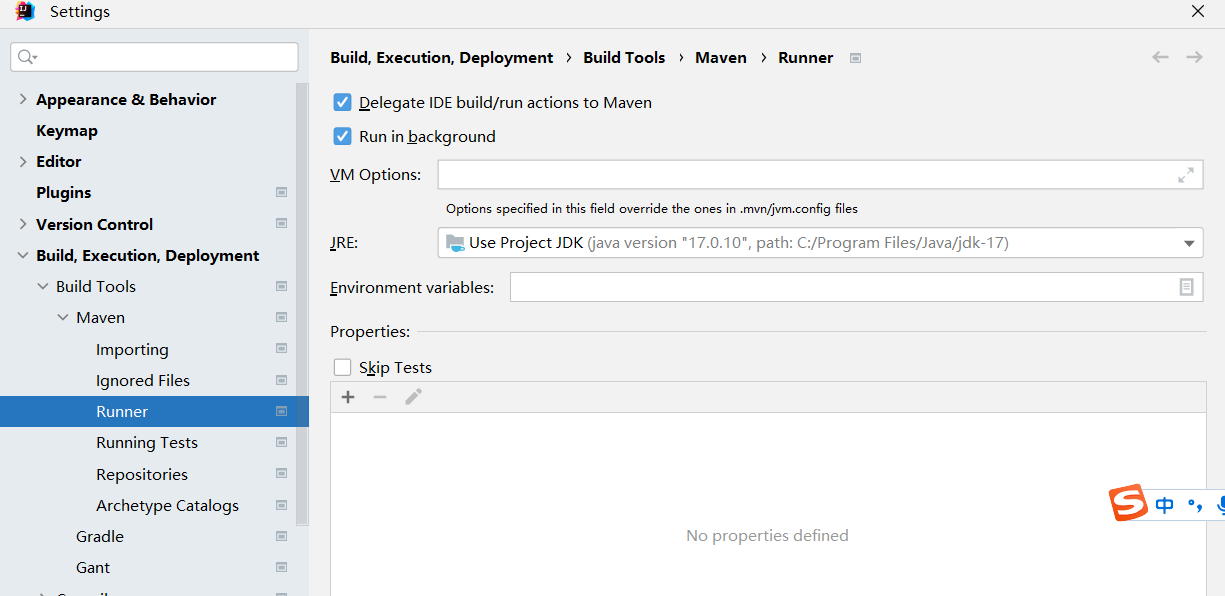
Task: Click project settings icon on the Maven row
Action: pos(281,317)
